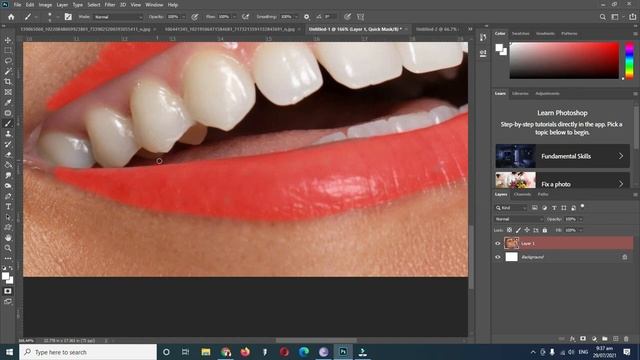This screenshot has height=360, width=640.
Task: Select the Smudge tool
Action: point(8,175)
